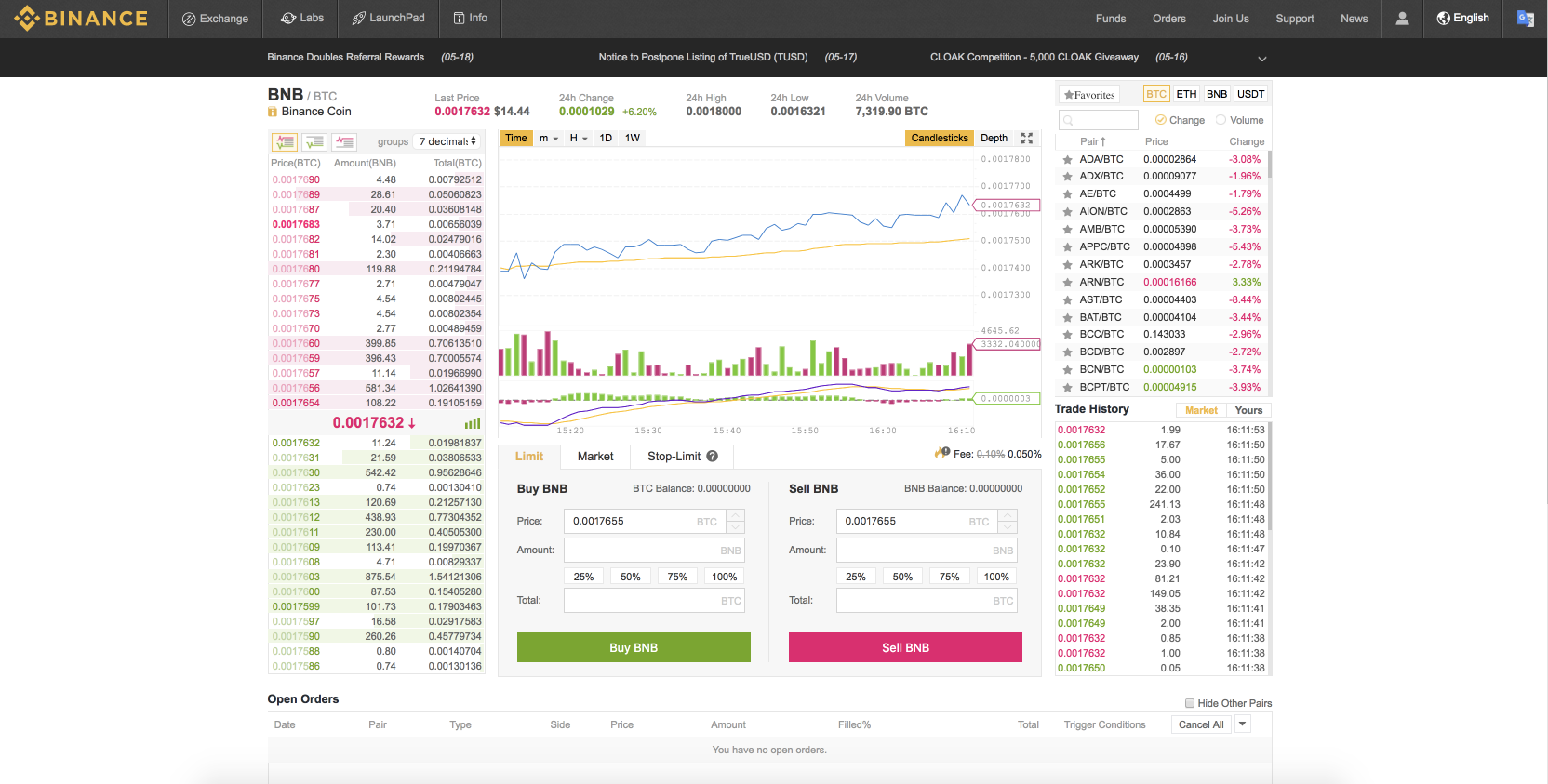
Task: Favorite the ARK/BTC pair star
Action: (1067, 265)
